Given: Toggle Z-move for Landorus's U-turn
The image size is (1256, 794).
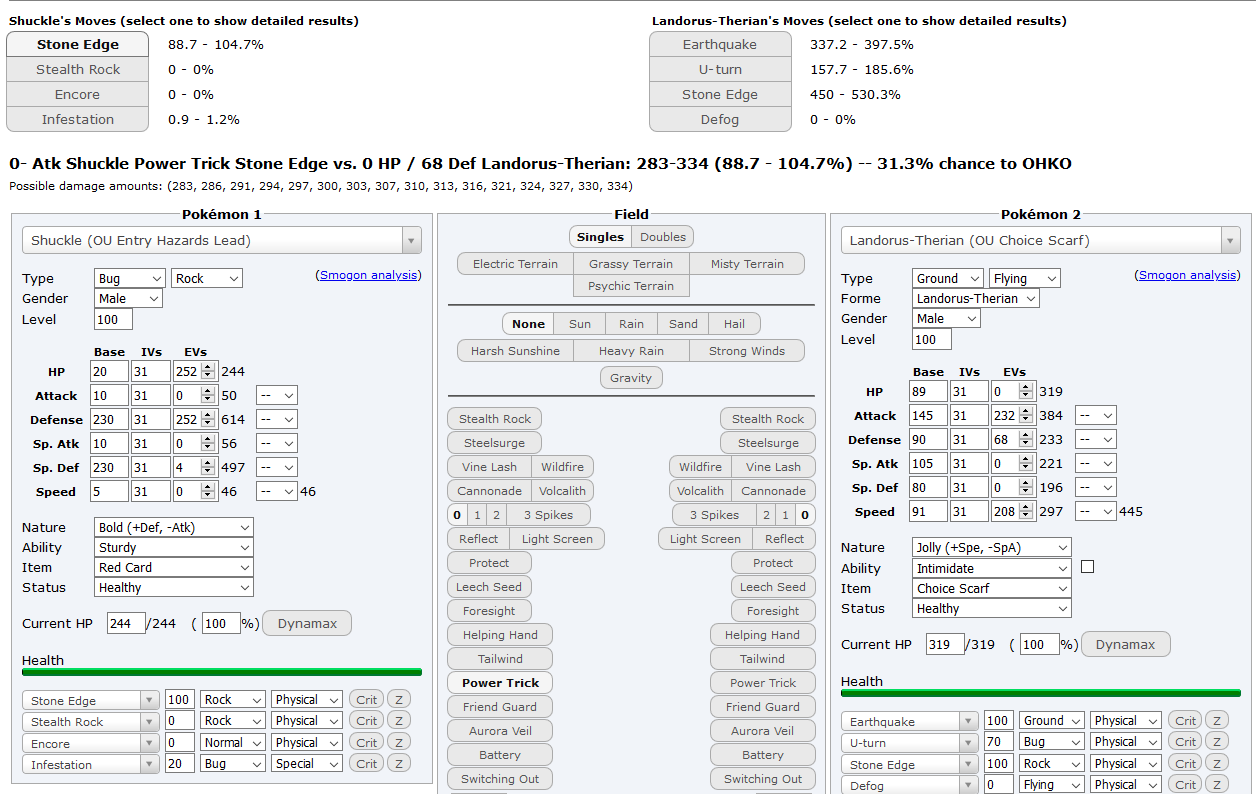Looking at the screenshot, I should point(1217,742).
